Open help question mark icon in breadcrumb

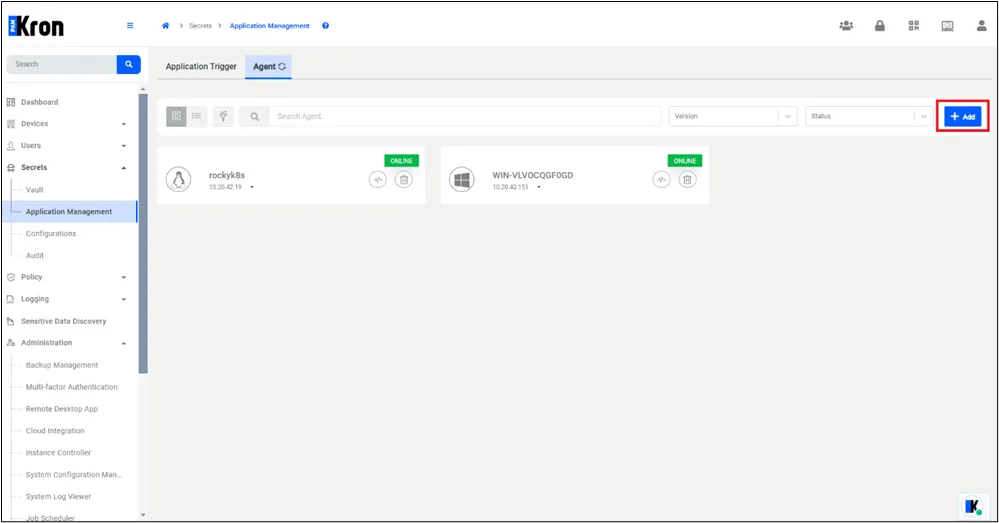[326, 25]
